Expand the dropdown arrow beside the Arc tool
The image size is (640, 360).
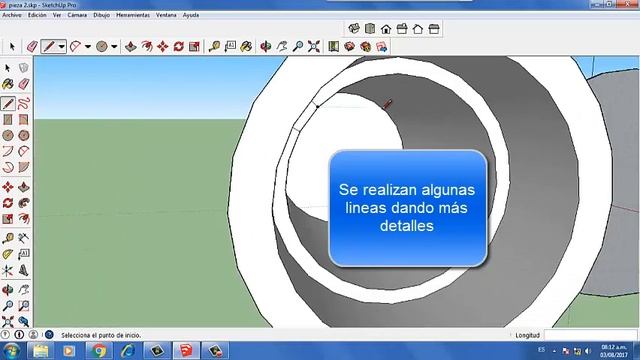(x=88, y=47)
